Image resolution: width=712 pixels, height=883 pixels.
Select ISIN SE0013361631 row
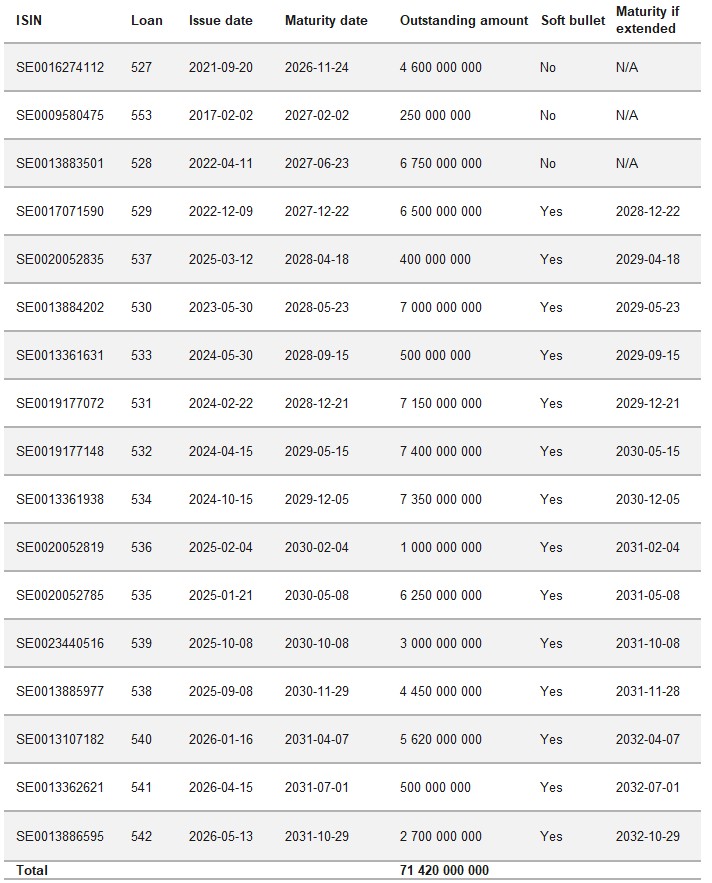[x=352, y=355]
